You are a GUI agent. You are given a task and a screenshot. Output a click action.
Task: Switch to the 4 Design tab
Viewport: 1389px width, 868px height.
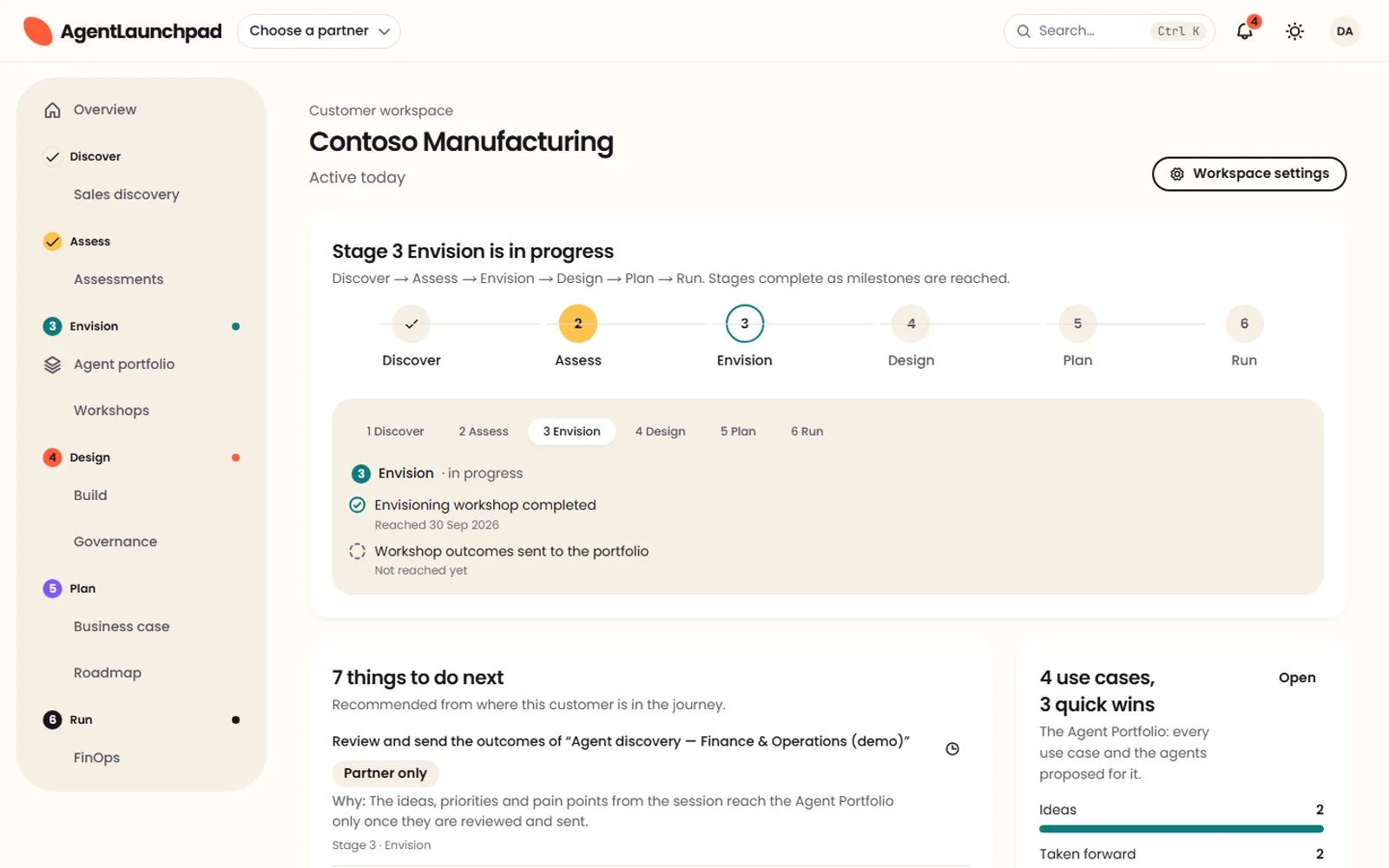click(661, 431)
